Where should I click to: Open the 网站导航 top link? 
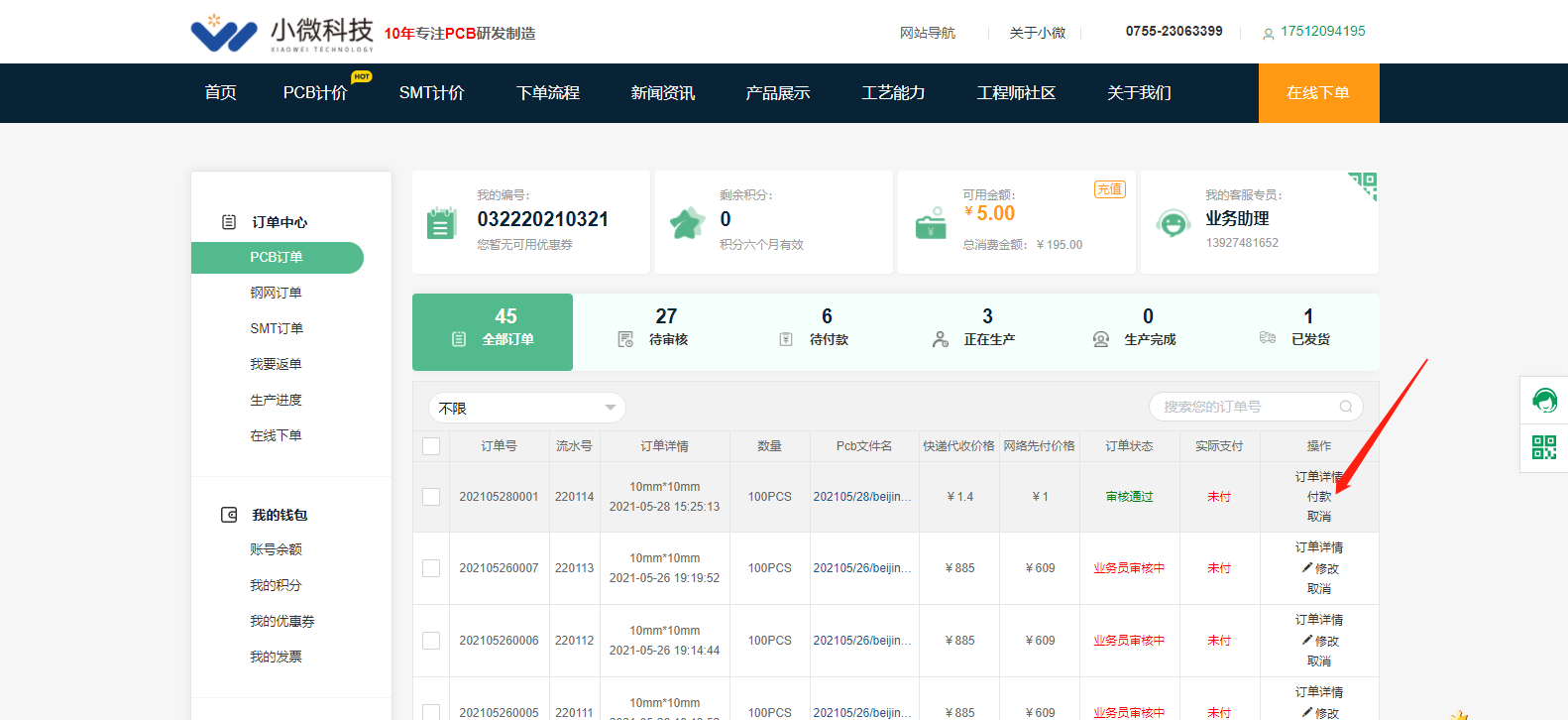927,34
